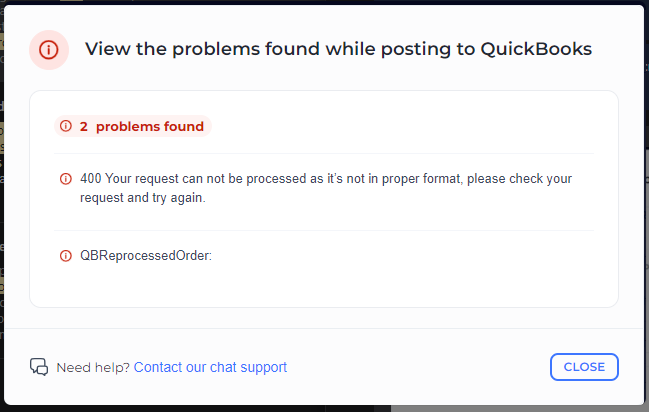Open the Contact our chat support link
Viewport: 649px width, 412px height.
(210, 367)
